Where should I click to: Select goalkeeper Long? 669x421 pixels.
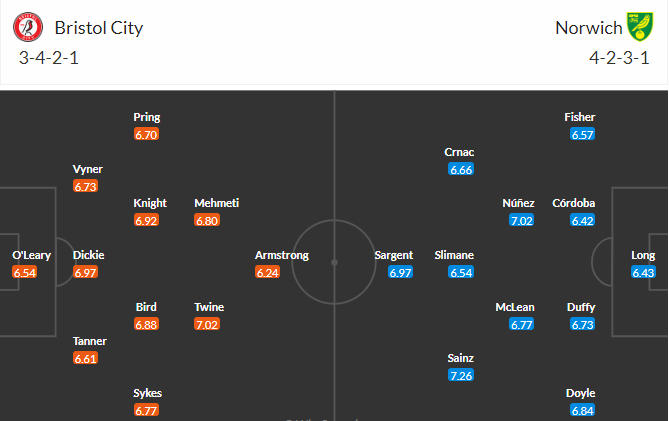point(643,255)
